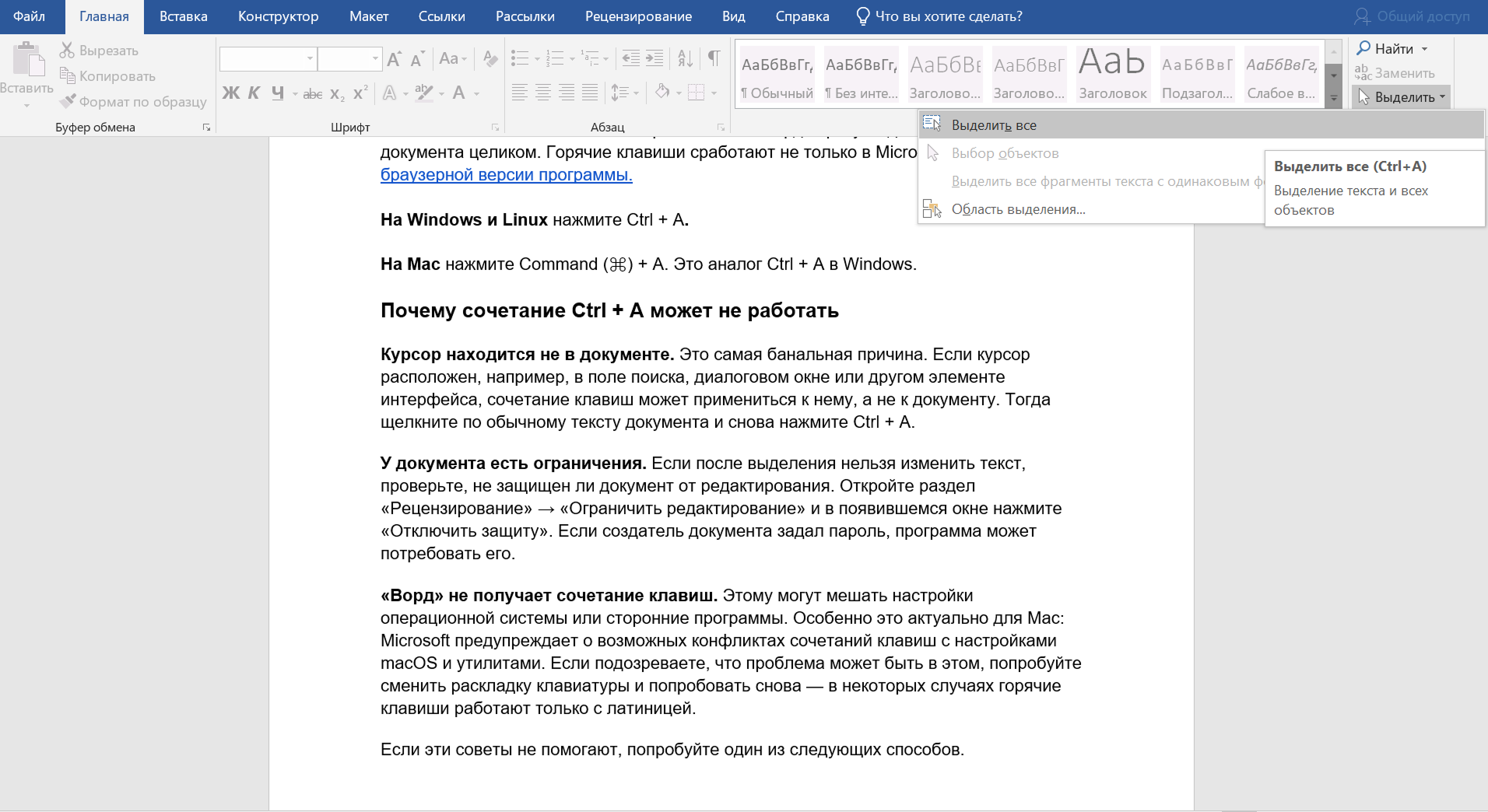The width and height of the screenshot is (1488, 812).
Task: Expand the underline style dropdown arrow
Action: point(295,94)
